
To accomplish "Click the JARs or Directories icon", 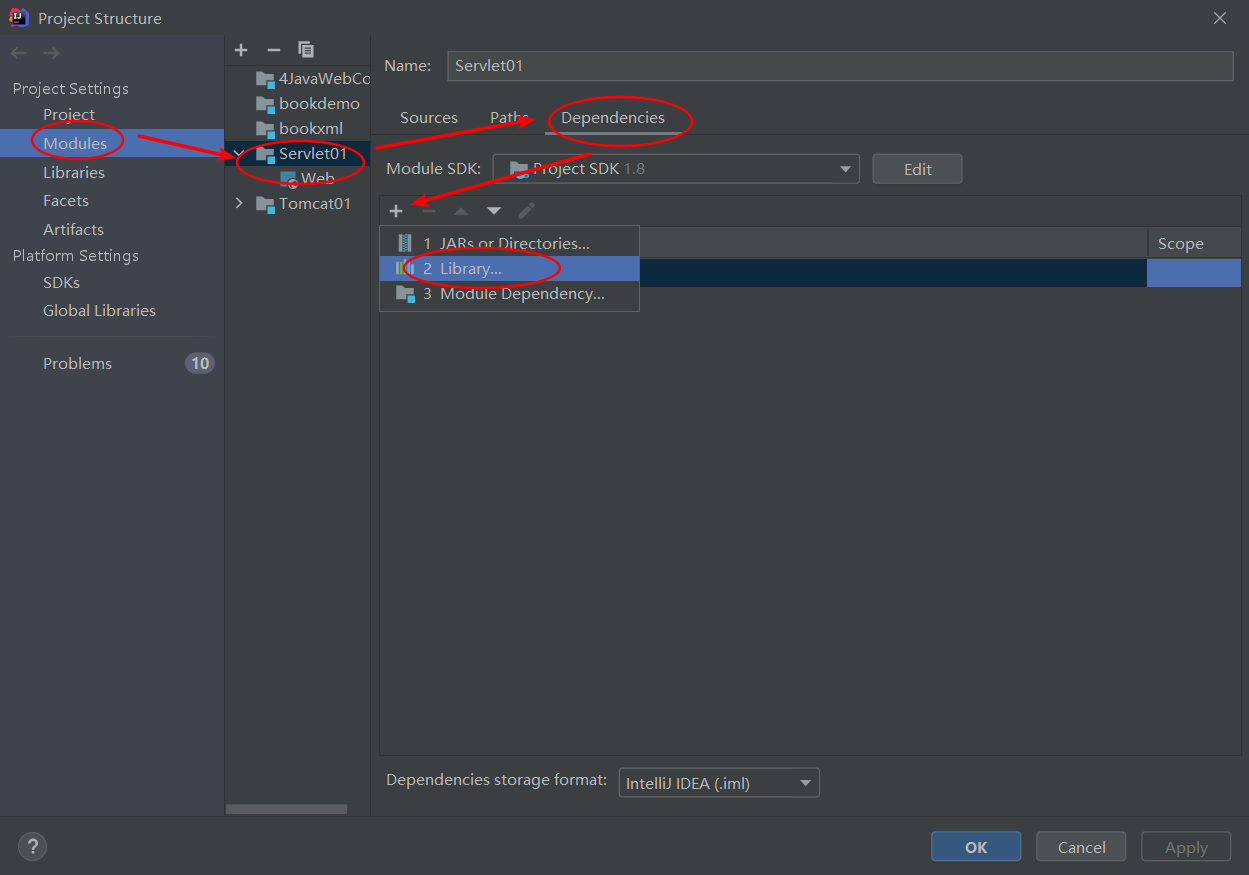I will pyautogui.click(x=405, y=243).
